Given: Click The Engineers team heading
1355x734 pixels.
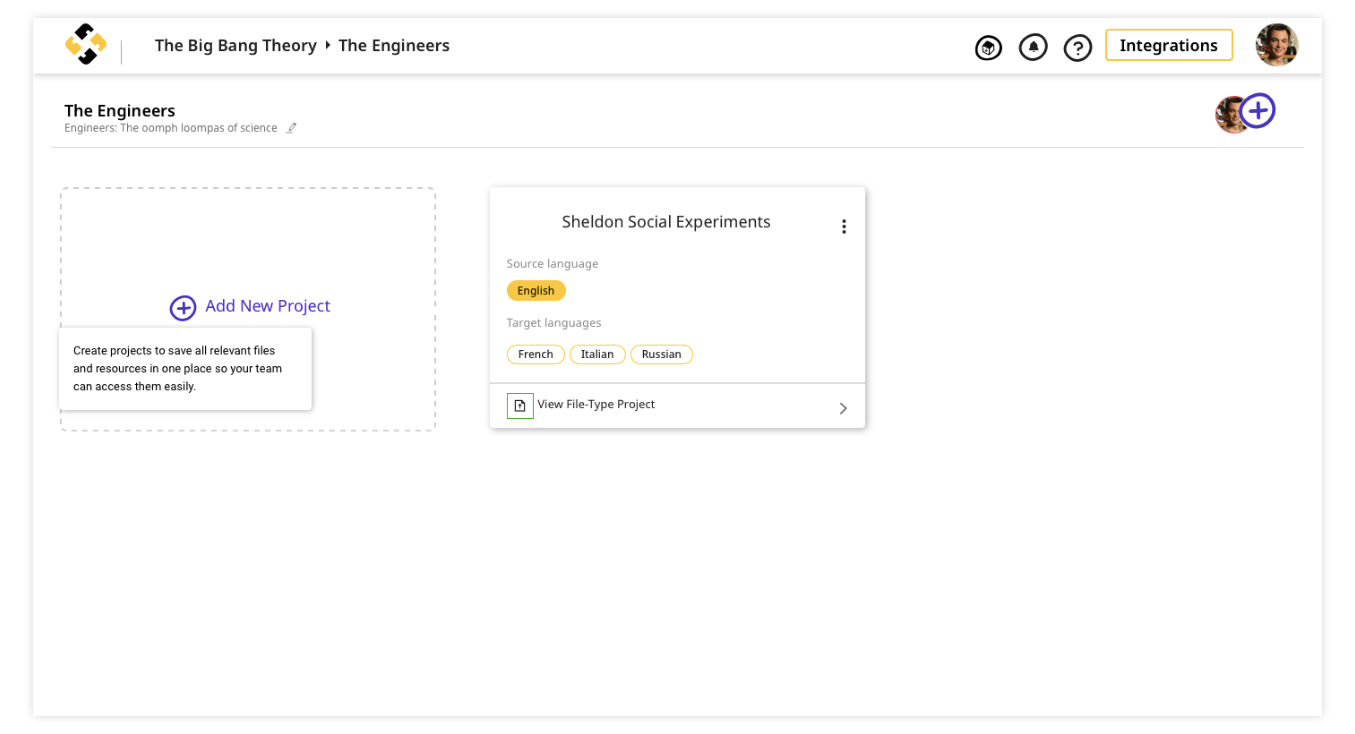Looking at the screenshot, I should [120, 110].
